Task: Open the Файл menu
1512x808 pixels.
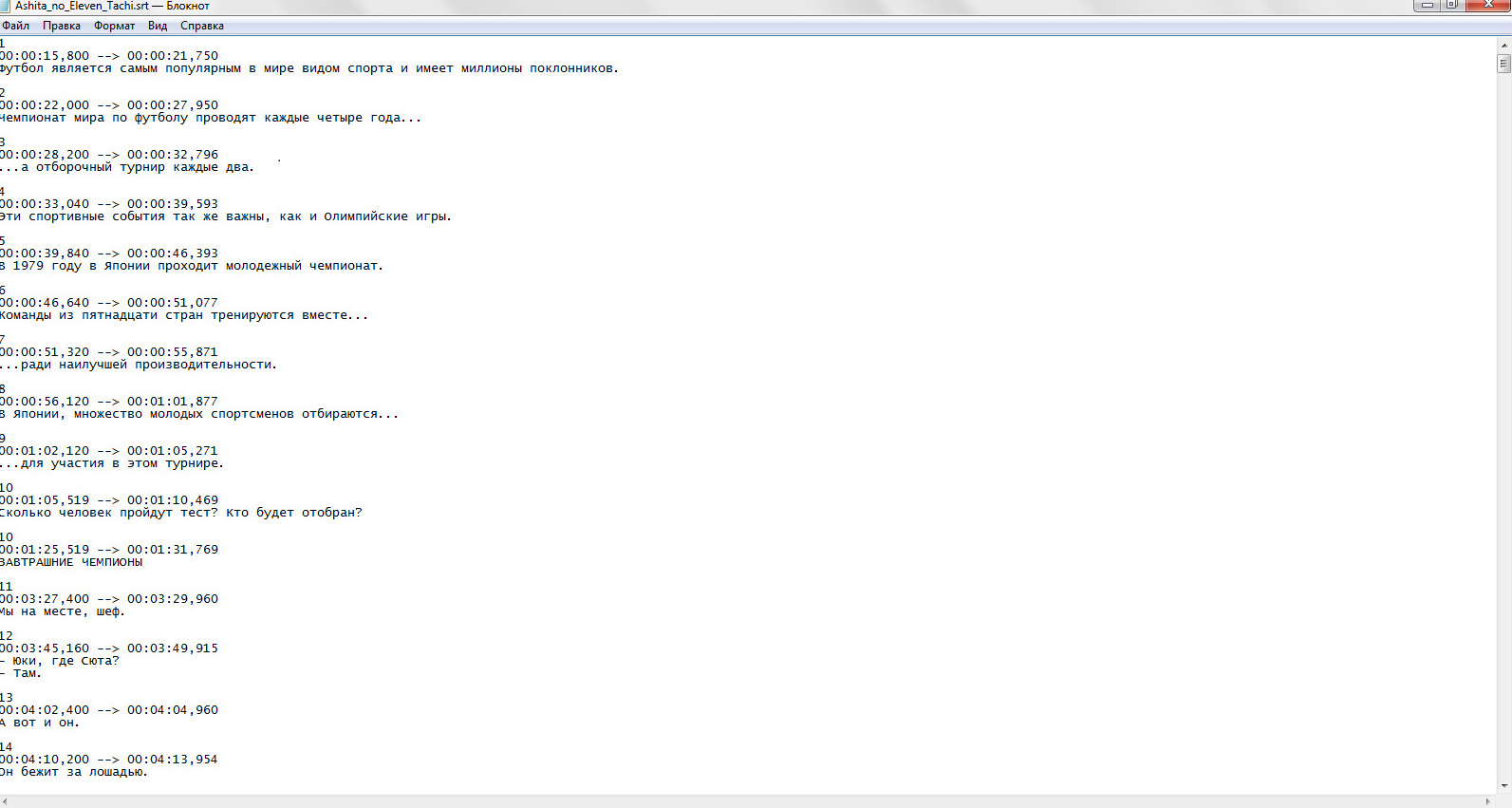Action: coord(15,26)
